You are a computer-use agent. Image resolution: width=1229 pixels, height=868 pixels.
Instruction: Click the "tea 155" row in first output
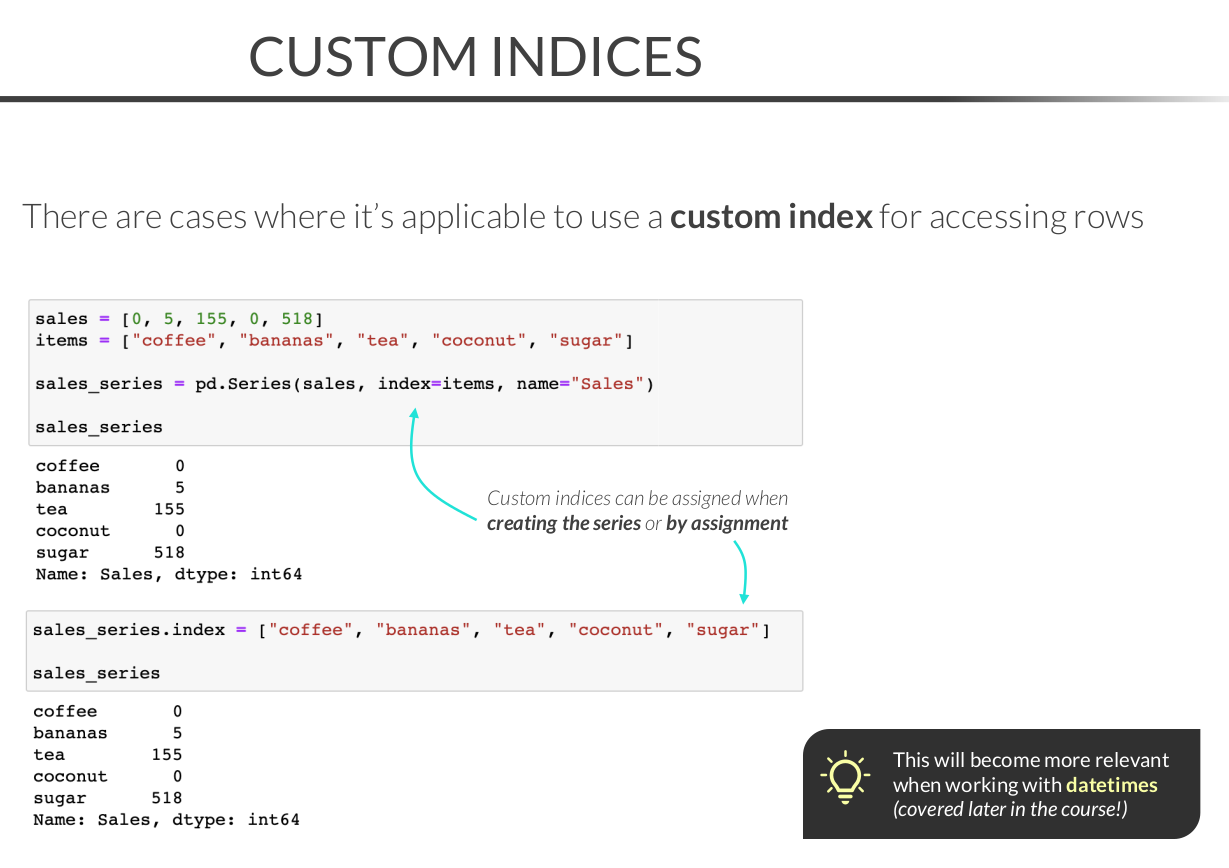110,509
